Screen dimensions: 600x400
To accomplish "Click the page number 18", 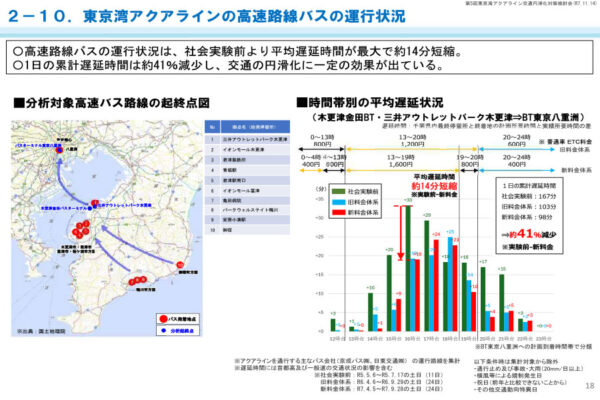I will pyautogui.click(x=587, y=385).
